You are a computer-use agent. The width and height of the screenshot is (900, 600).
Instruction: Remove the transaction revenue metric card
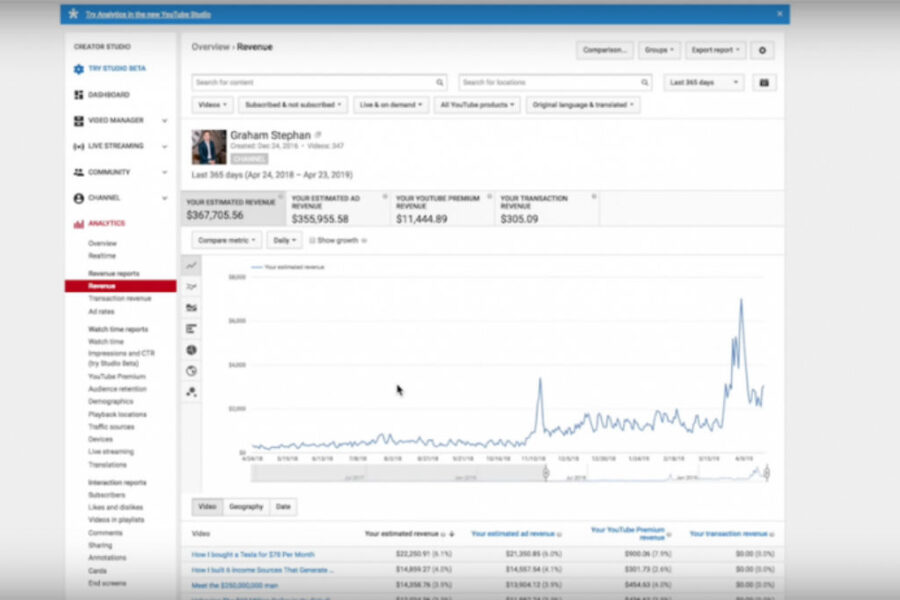click(x=593, y=197)
